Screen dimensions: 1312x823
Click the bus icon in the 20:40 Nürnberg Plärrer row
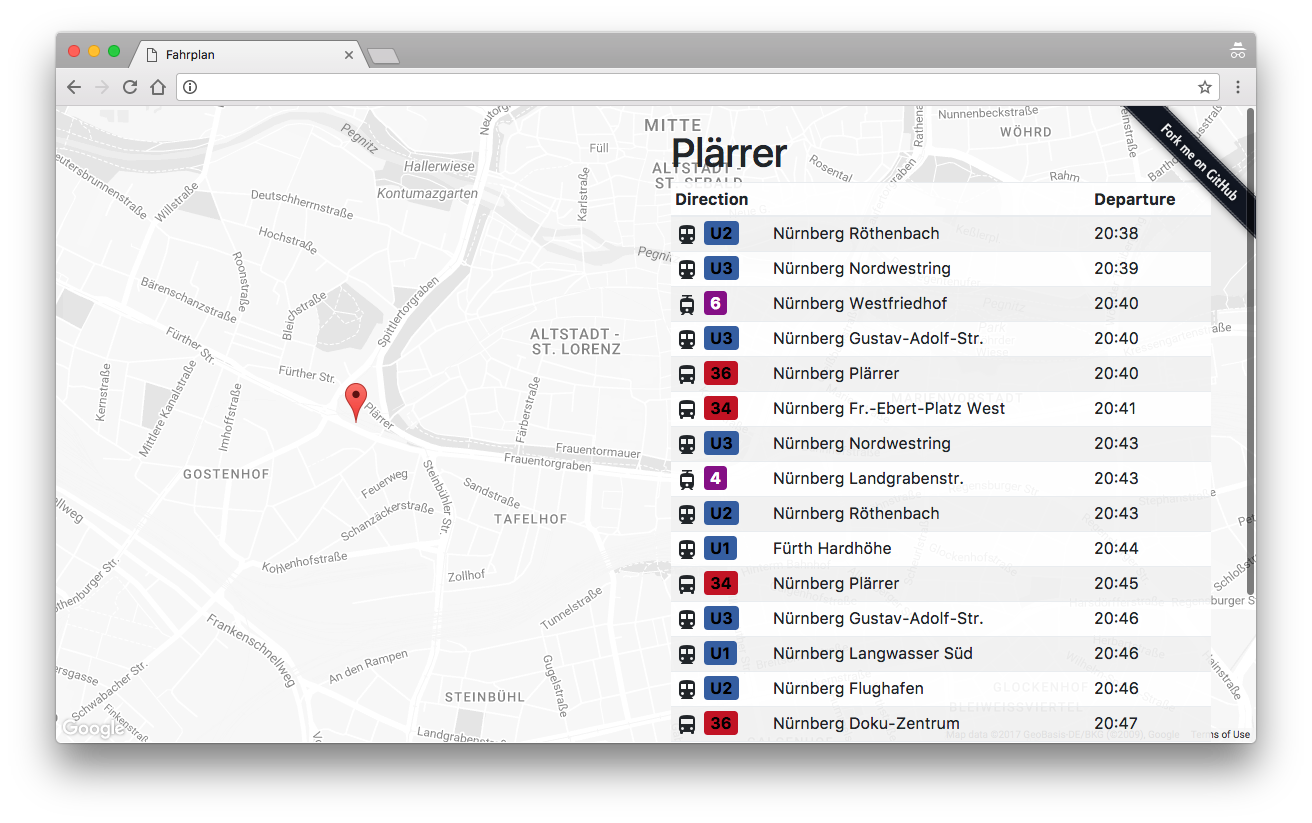coord(687,374)
